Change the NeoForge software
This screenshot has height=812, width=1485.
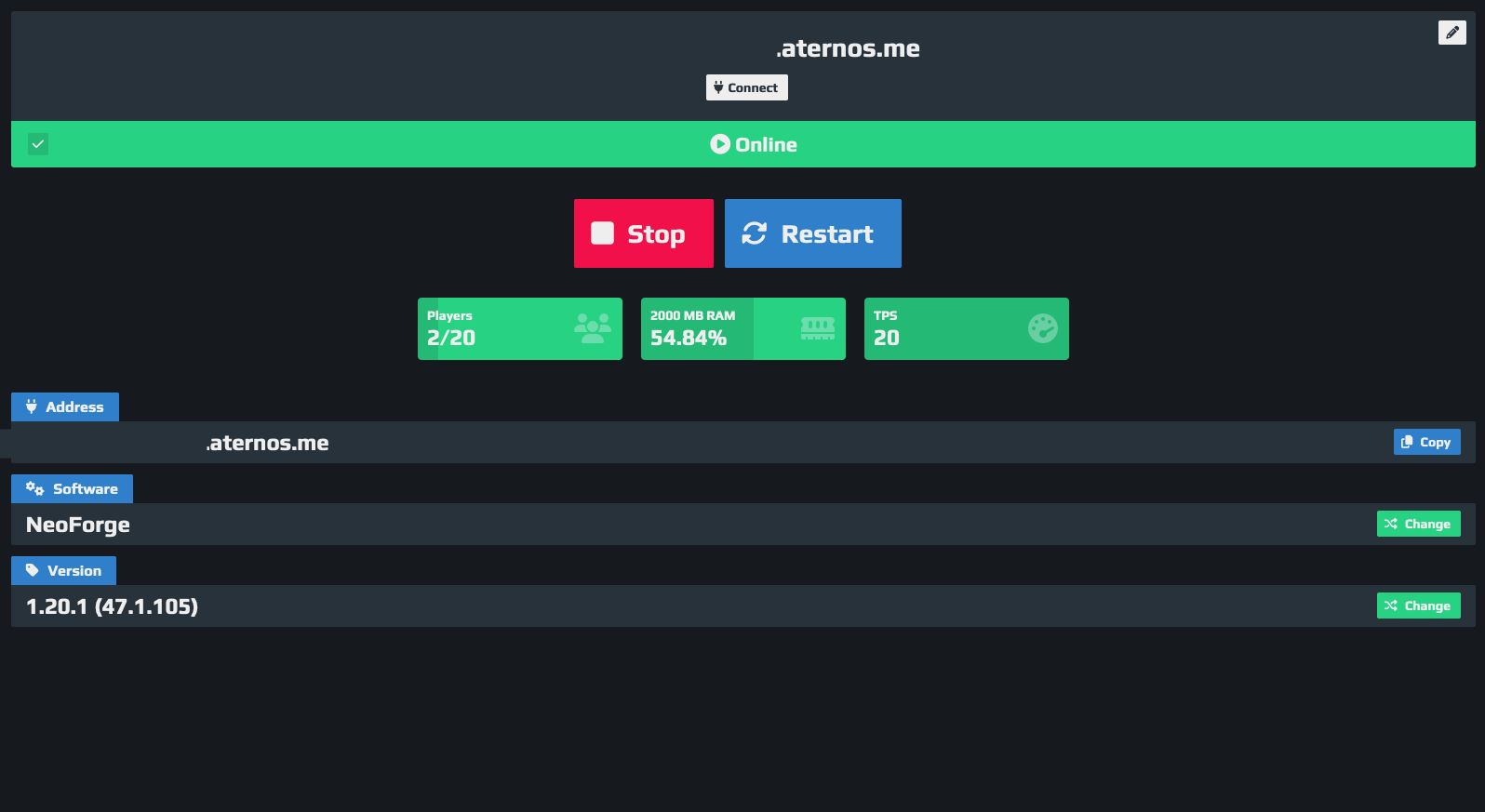coord(1418,524)
